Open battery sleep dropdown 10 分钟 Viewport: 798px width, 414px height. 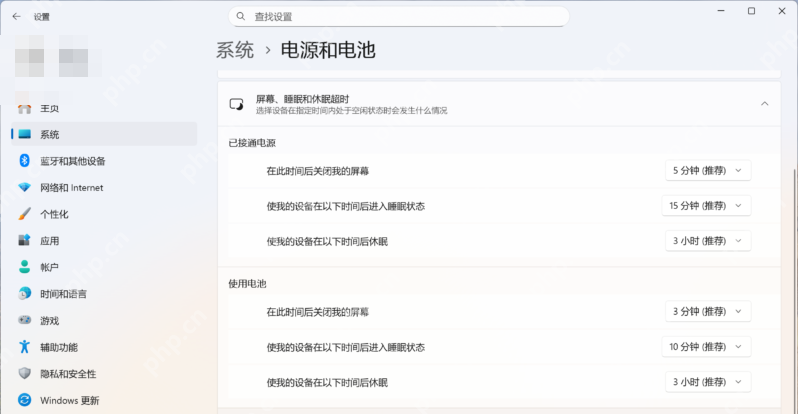point(706,347)
